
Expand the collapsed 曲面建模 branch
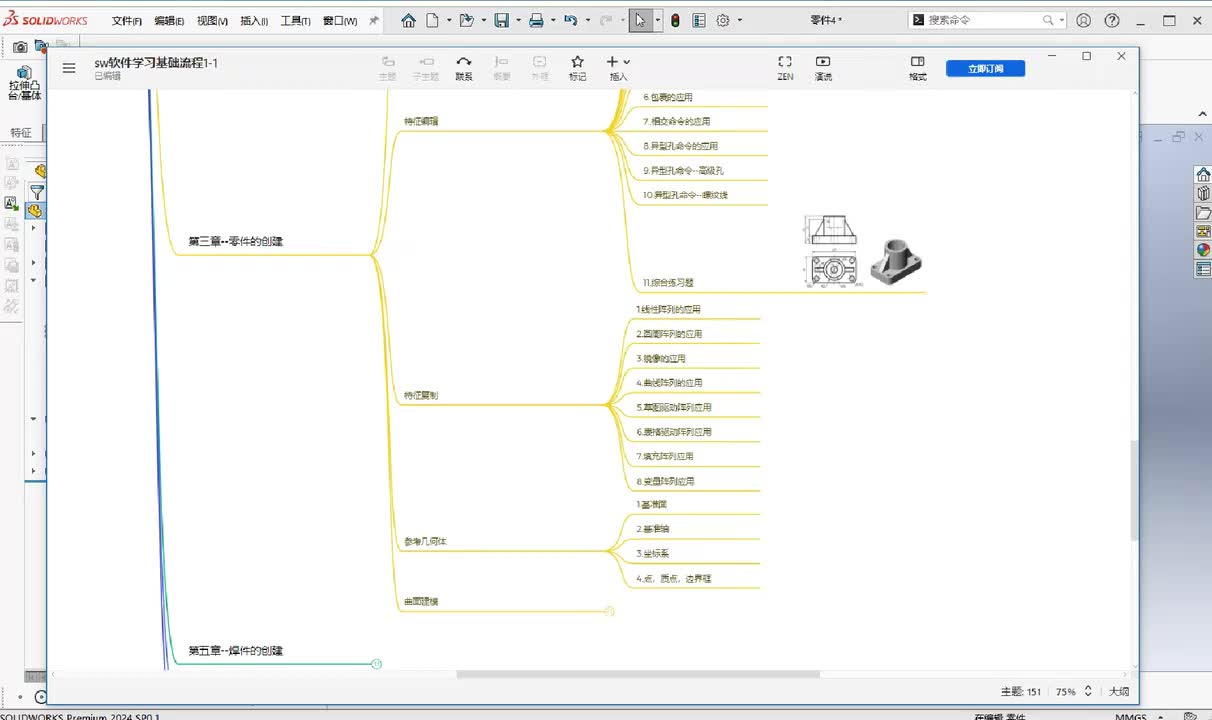(610, 611)
